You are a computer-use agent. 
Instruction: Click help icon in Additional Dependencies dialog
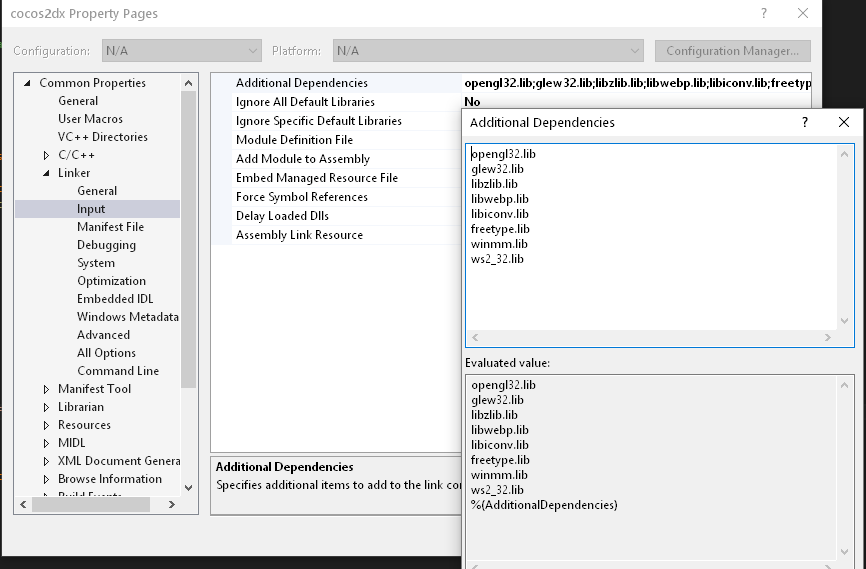805,122
